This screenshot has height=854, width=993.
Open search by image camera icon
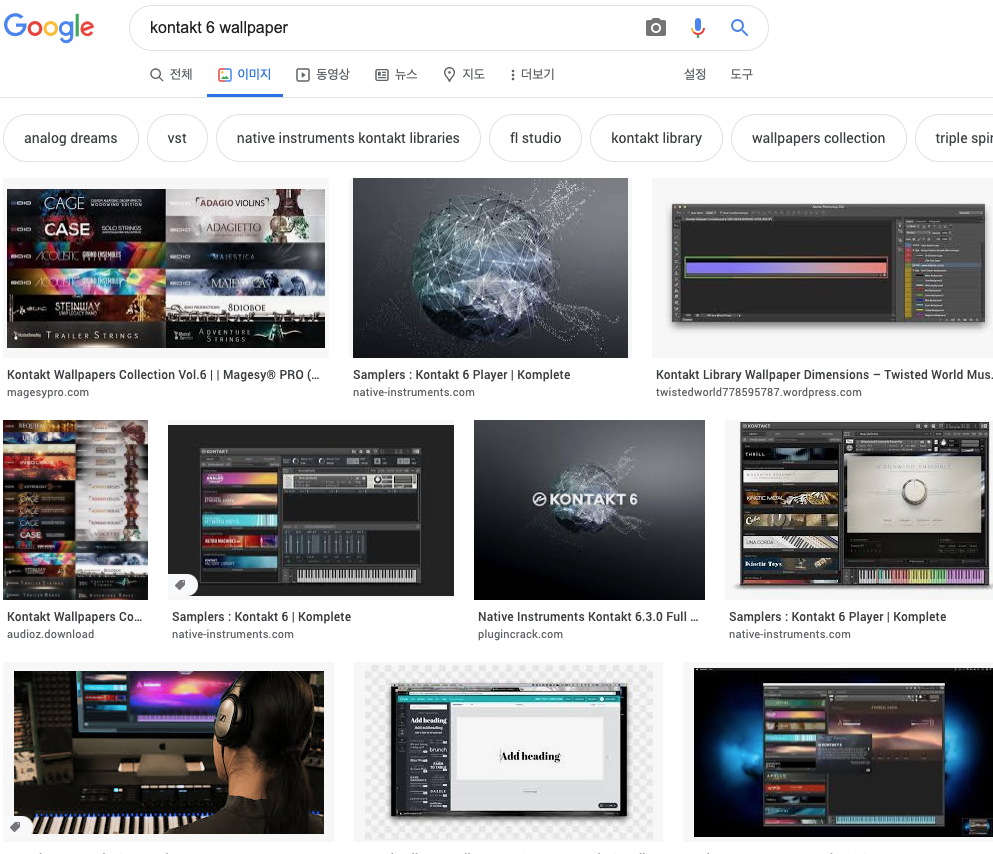pyautogui.click(x=655, y=27)
